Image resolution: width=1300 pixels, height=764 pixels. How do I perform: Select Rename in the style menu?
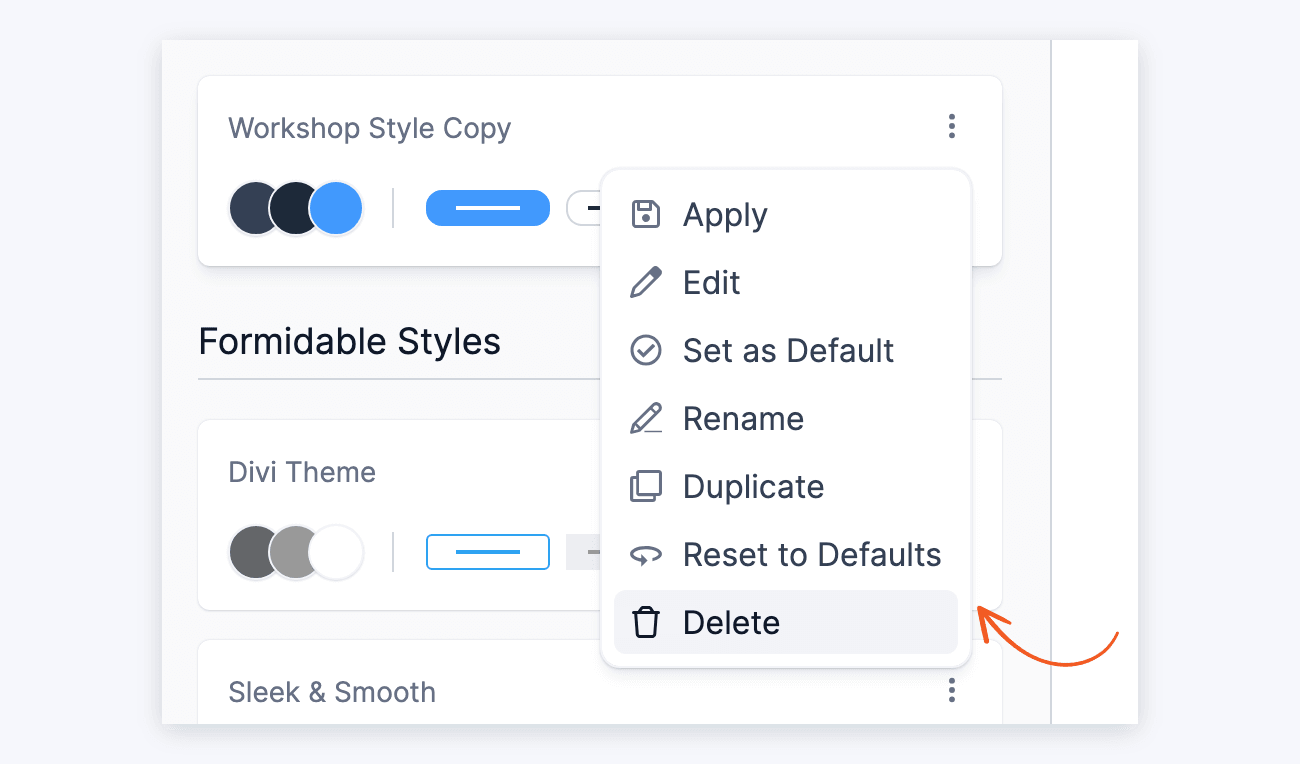click(786, 418)
